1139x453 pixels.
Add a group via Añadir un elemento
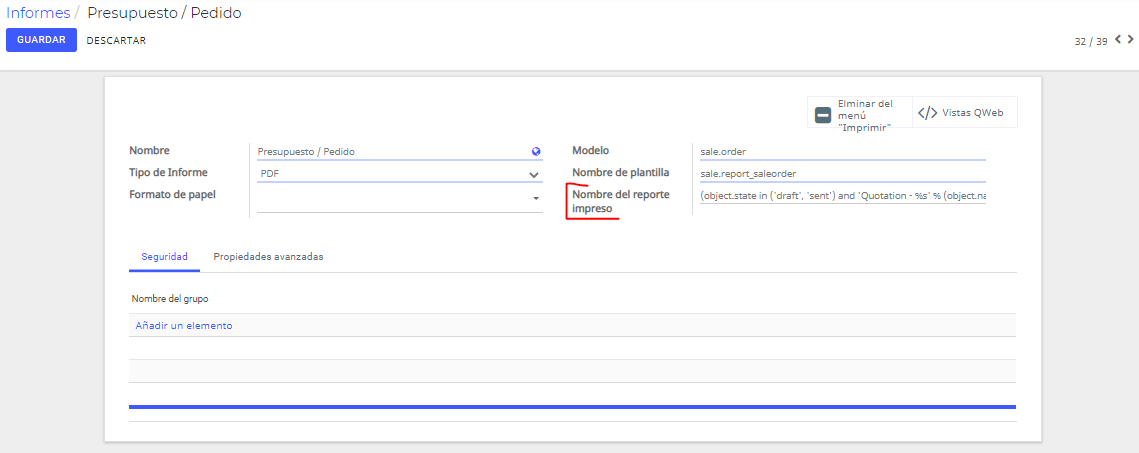pos(184,326)
